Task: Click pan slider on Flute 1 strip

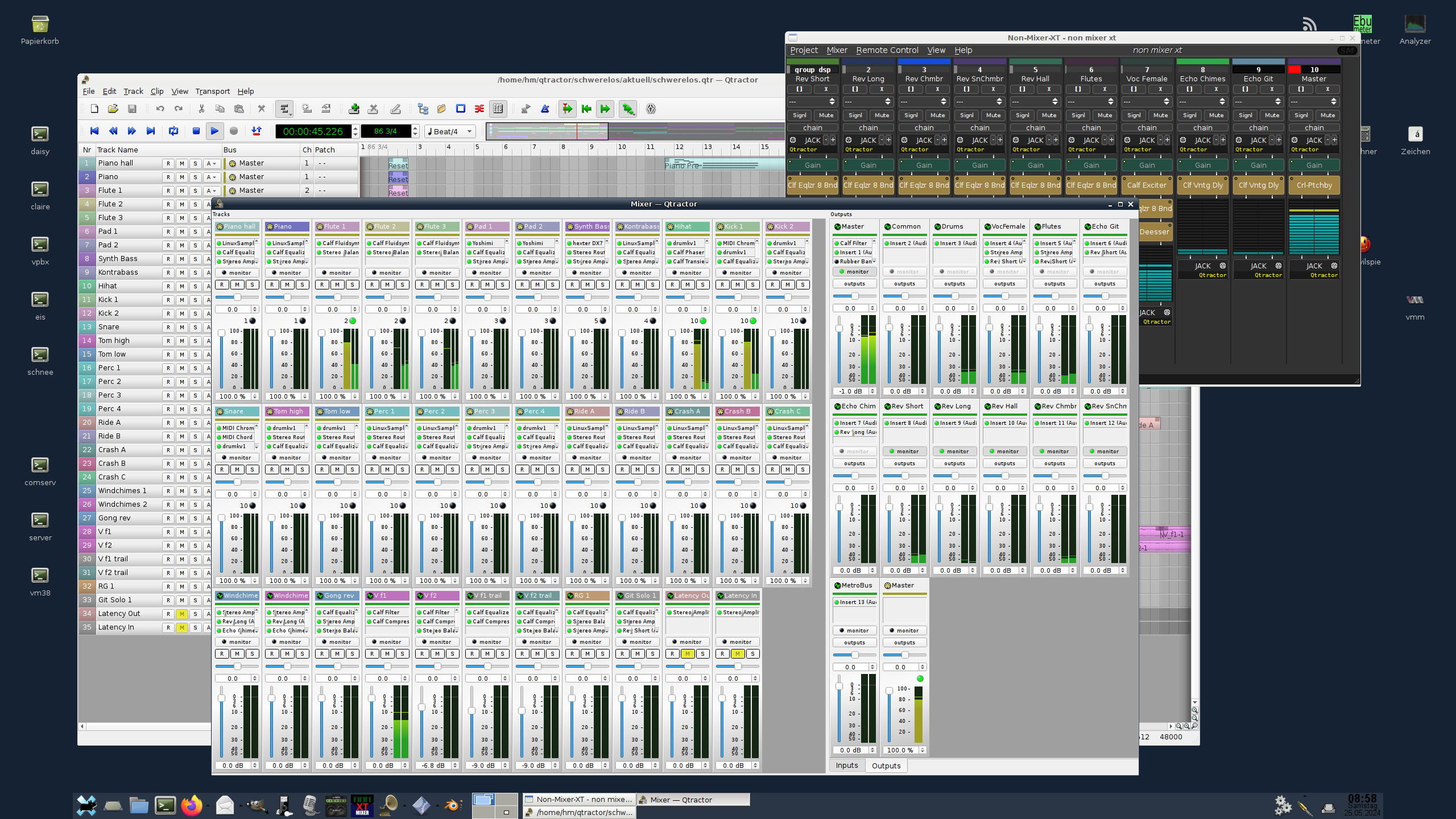Action: pos(337,297)
